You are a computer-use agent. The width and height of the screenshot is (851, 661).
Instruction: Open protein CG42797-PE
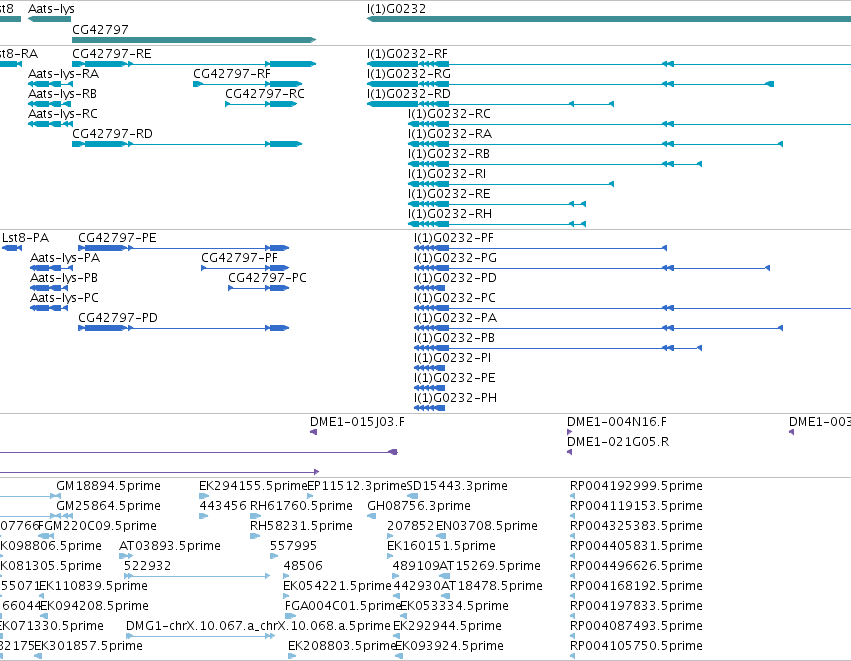point(117,238)
